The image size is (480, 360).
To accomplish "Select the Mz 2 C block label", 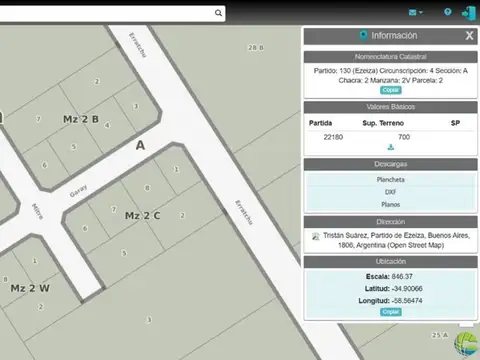I will pyautogui.click(x=142, y=216).
